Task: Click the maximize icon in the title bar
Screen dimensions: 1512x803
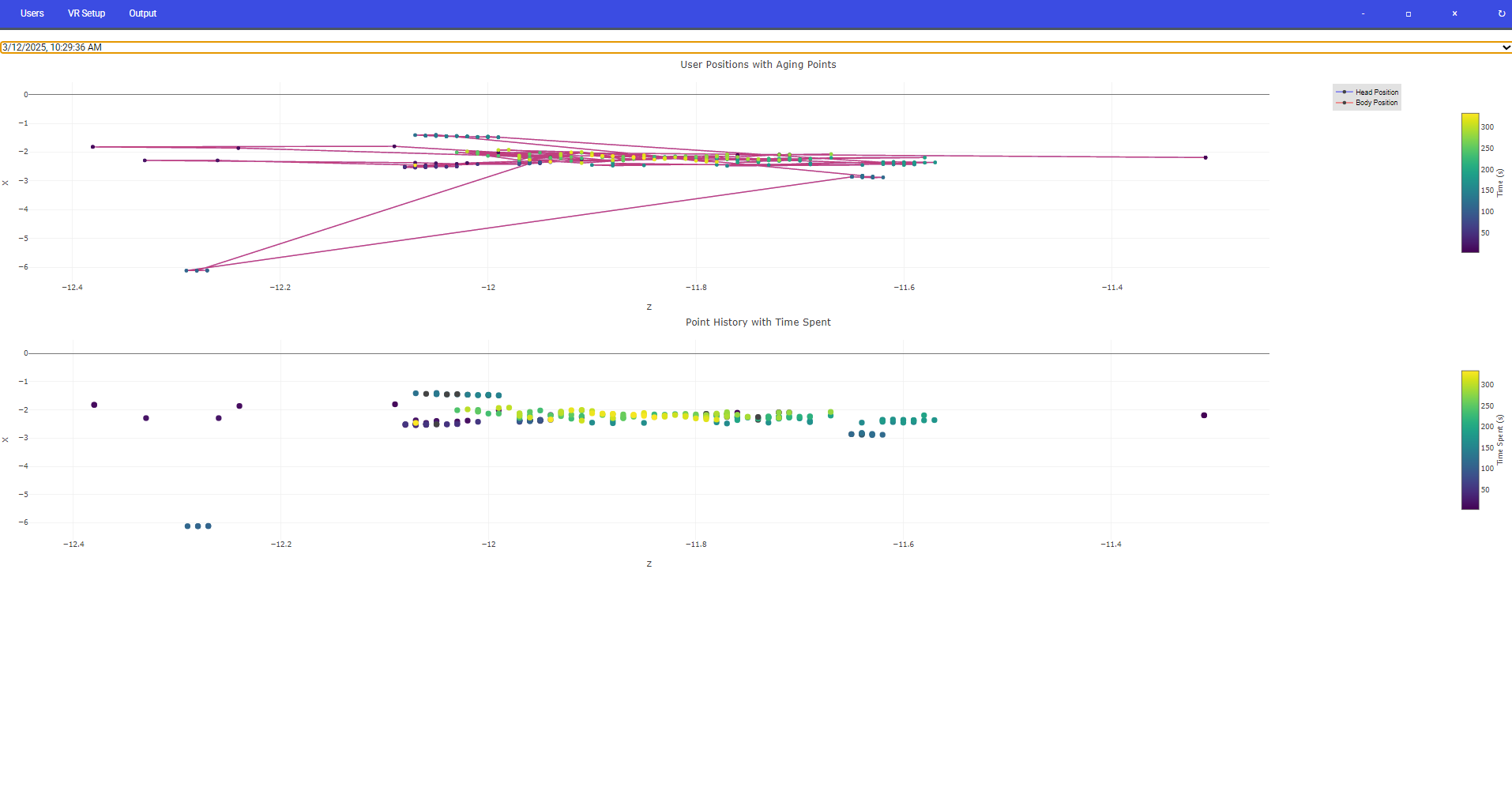Action: coord(1408,13)
